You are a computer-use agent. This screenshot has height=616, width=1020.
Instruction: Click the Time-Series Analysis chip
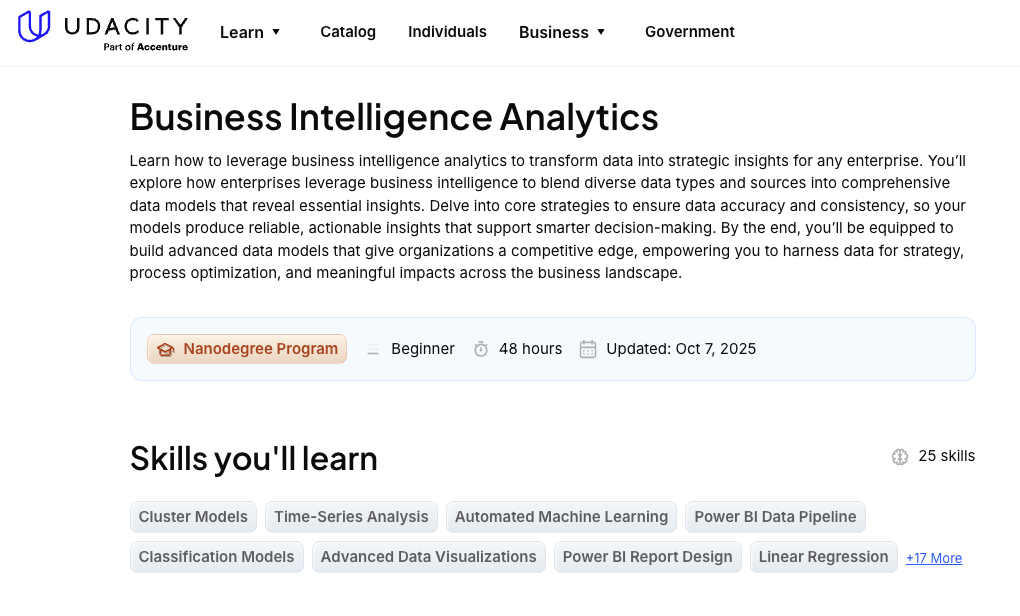[x=351, y=517]
